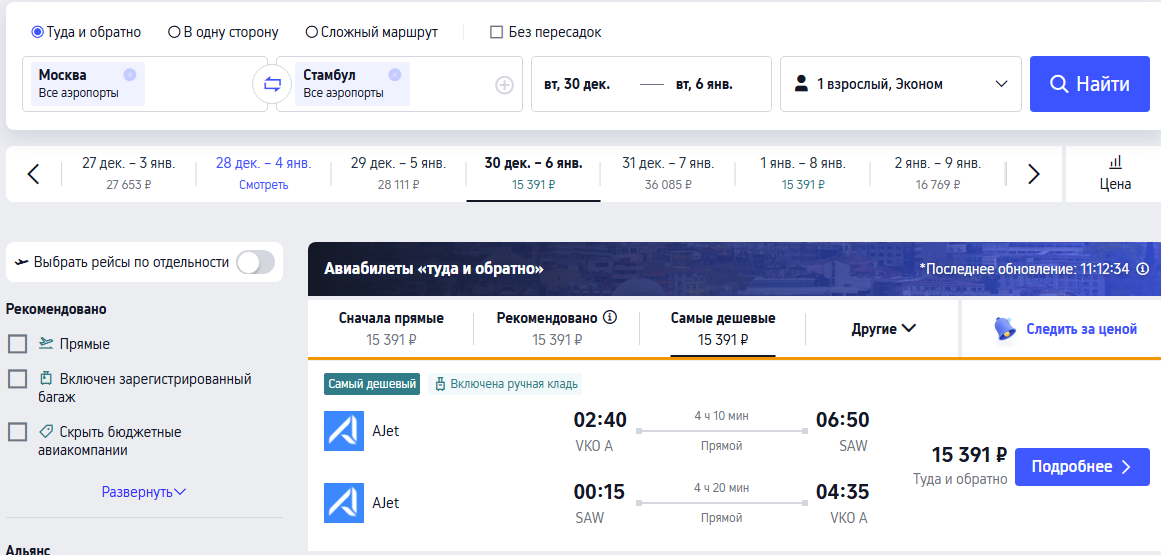
Task: Switch to Рекомендовано tab
Action: 557,329
